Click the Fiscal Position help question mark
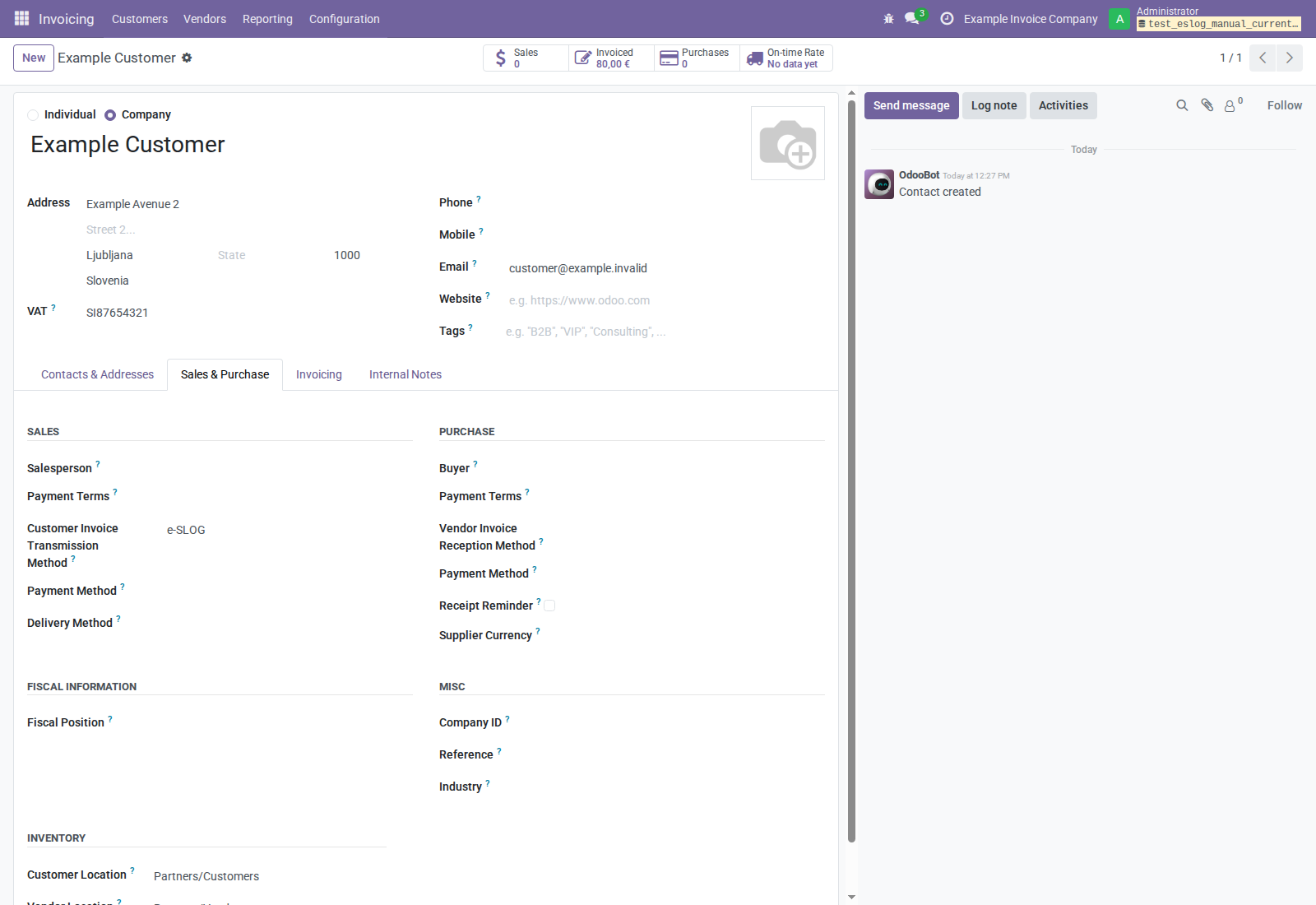The image size is (1316, 905). pyautogui.click(x=110, y=718)
